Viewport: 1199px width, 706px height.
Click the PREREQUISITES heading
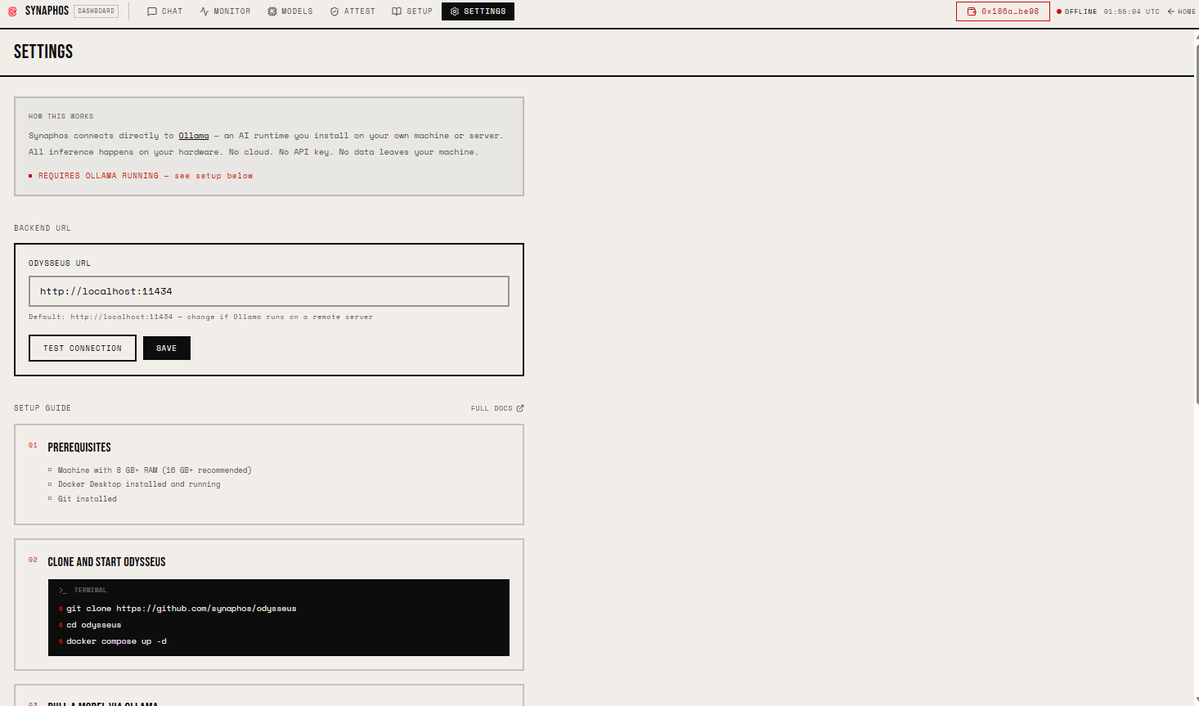pyautogui.click(x=80, y=447)
